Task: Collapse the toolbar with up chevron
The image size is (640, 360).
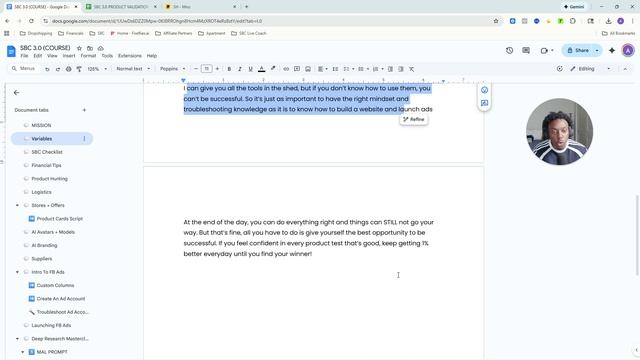Action: coord(625,69)
